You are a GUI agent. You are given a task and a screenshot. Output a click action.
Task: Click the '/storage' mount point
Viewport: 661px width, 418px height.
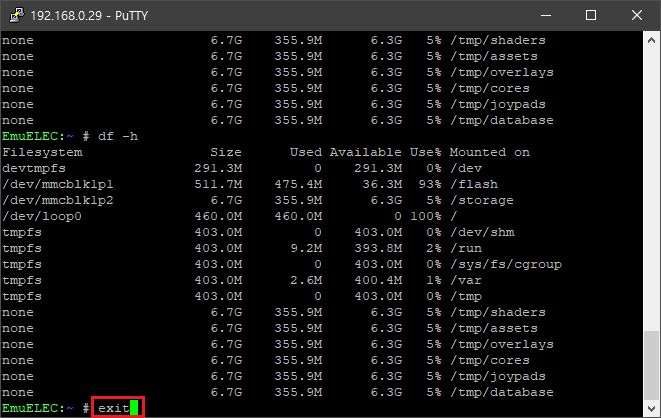click(x=482, y=201)
